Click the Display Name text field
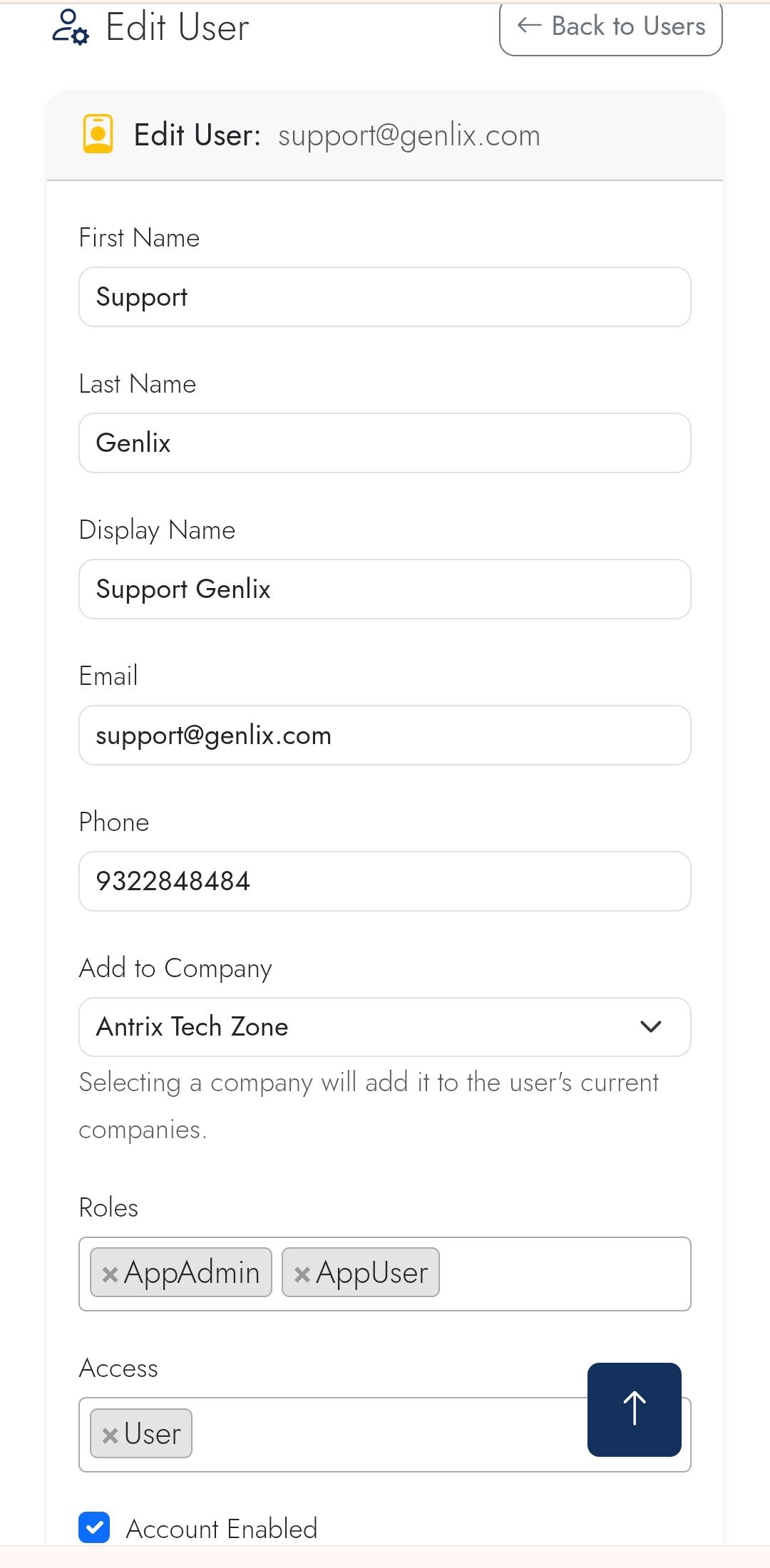Image resolution: width=770 pixels, height=1568 pixels. pos(385,589)
